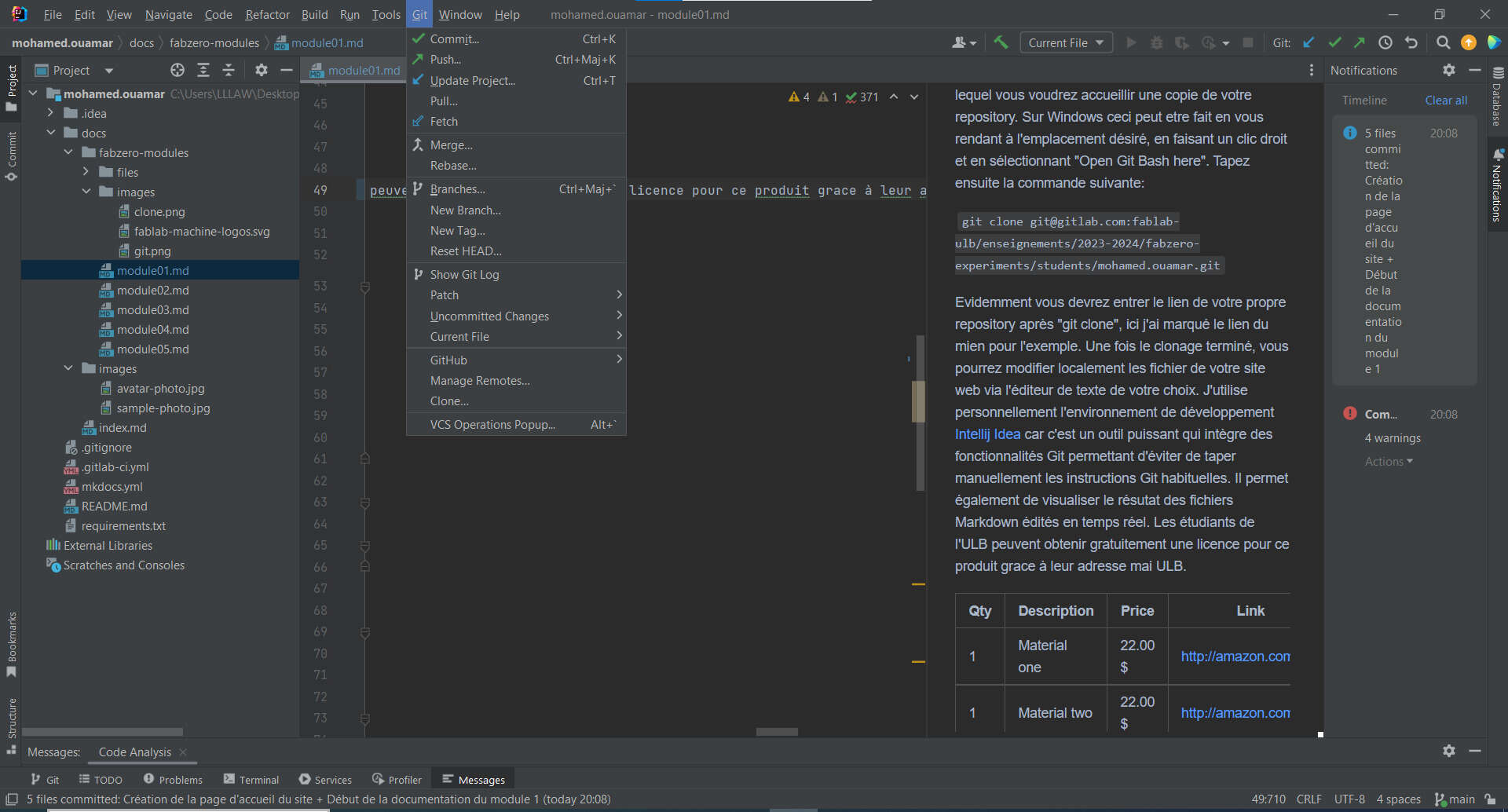The width and height of the screenshot is (1508, 812).
Task: Hide the Project panel with minus icon
Action: click(x=287, y=70)
